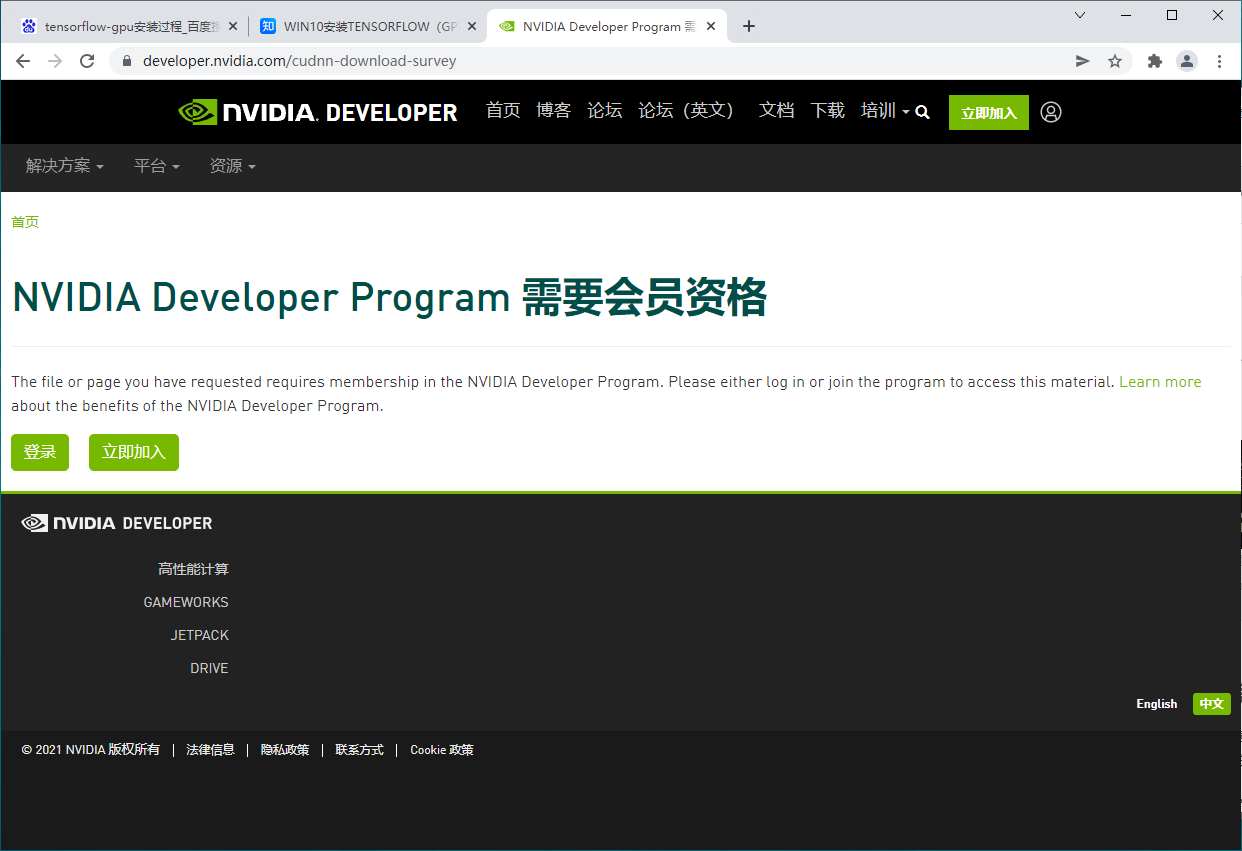Open the Chrome three-dot menu
The height and width of the screenshot is (851, 1242).
coord(1219,61)
